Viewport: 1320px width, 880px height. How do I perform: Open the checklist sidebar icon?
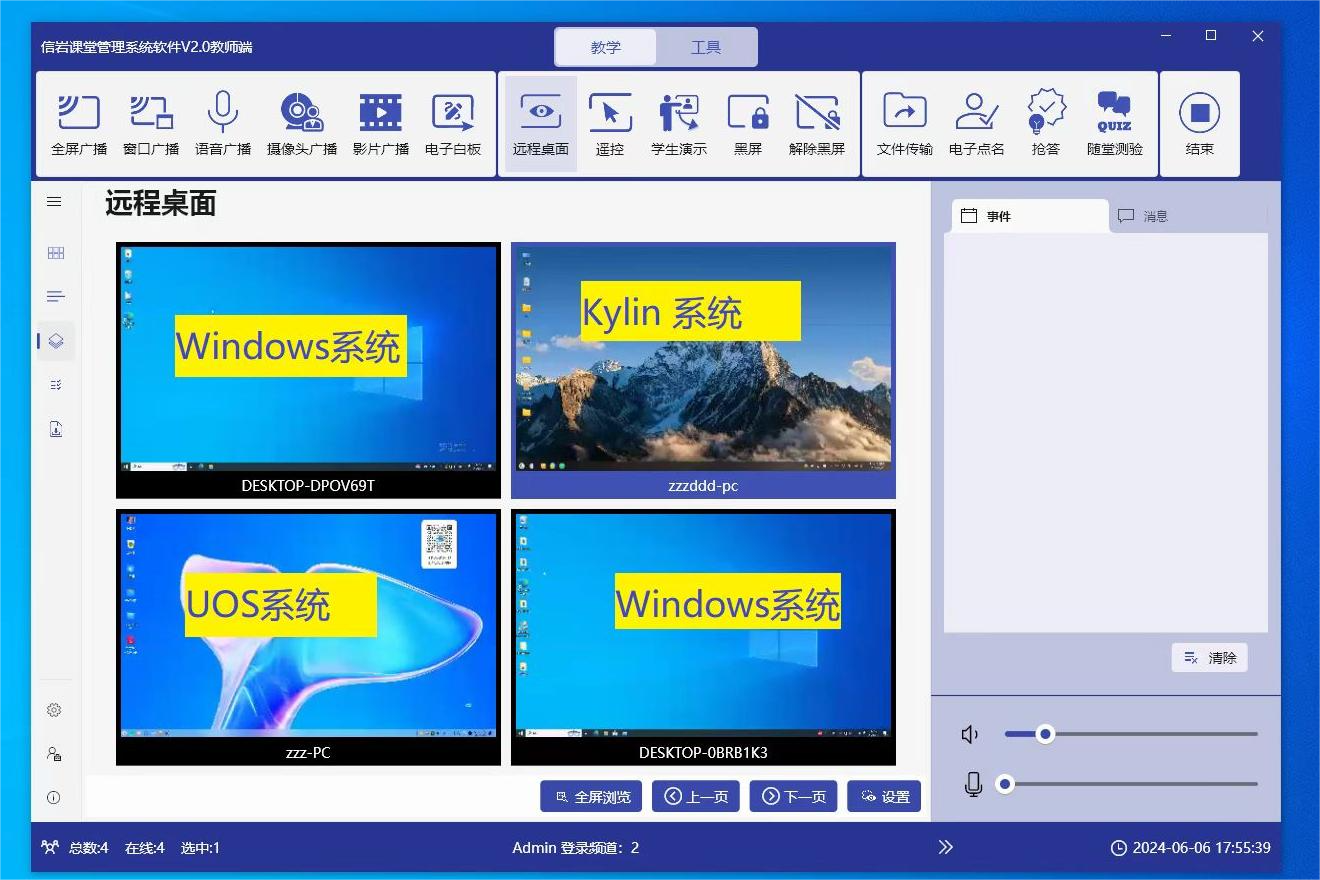click(x=56, y=385)
